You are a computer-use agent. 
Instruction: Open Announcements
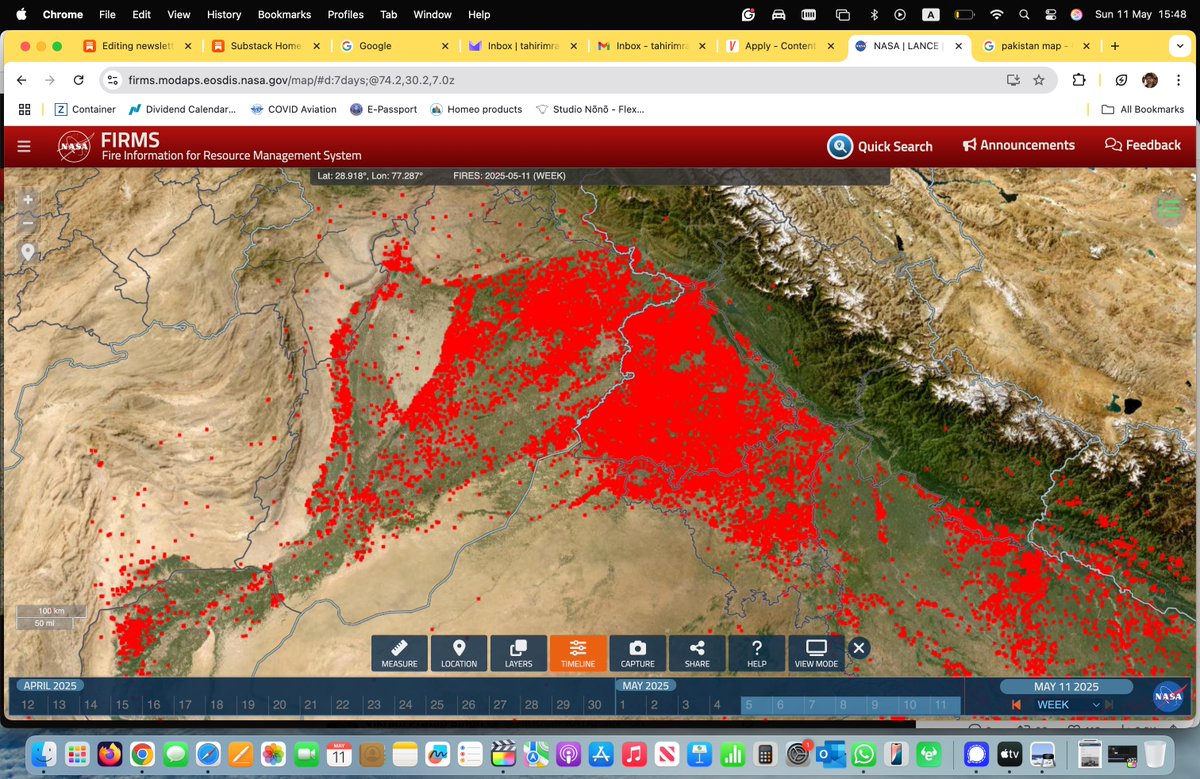[x=1019, y=145]
